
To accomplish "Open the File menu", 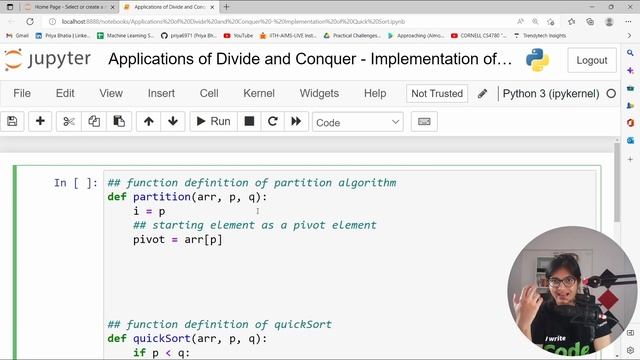I will pos(22,93).
